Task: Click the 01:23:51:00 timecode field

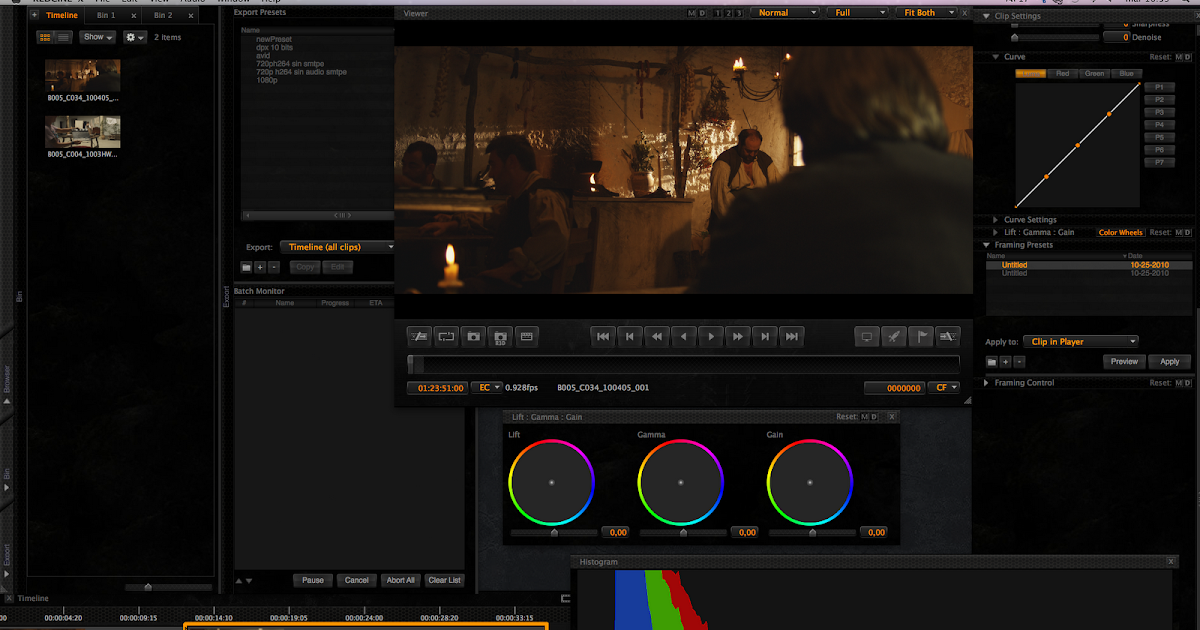Action: coord(438,387)
